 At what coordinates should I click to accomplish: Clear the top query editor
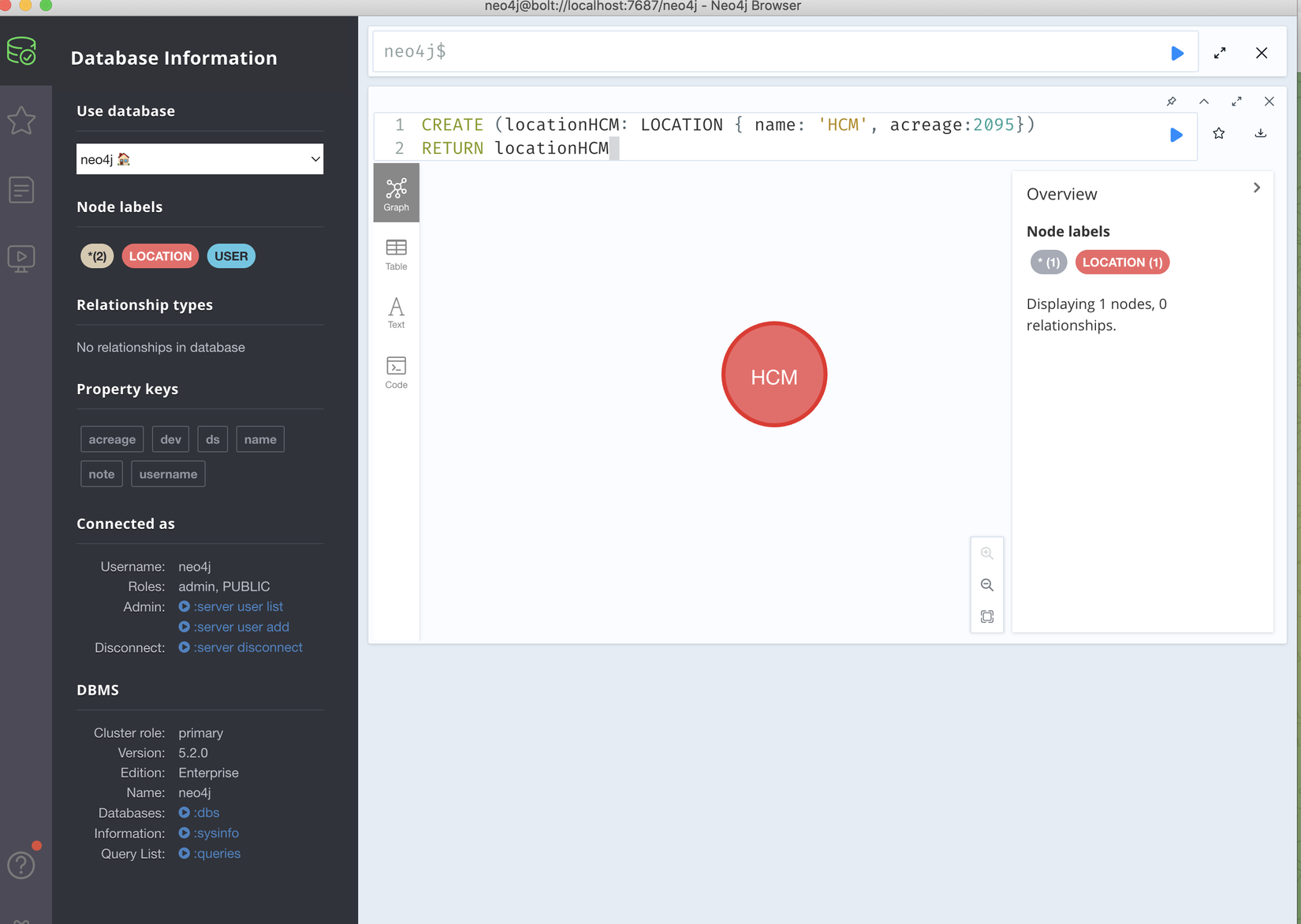[x=1262, y=53]
